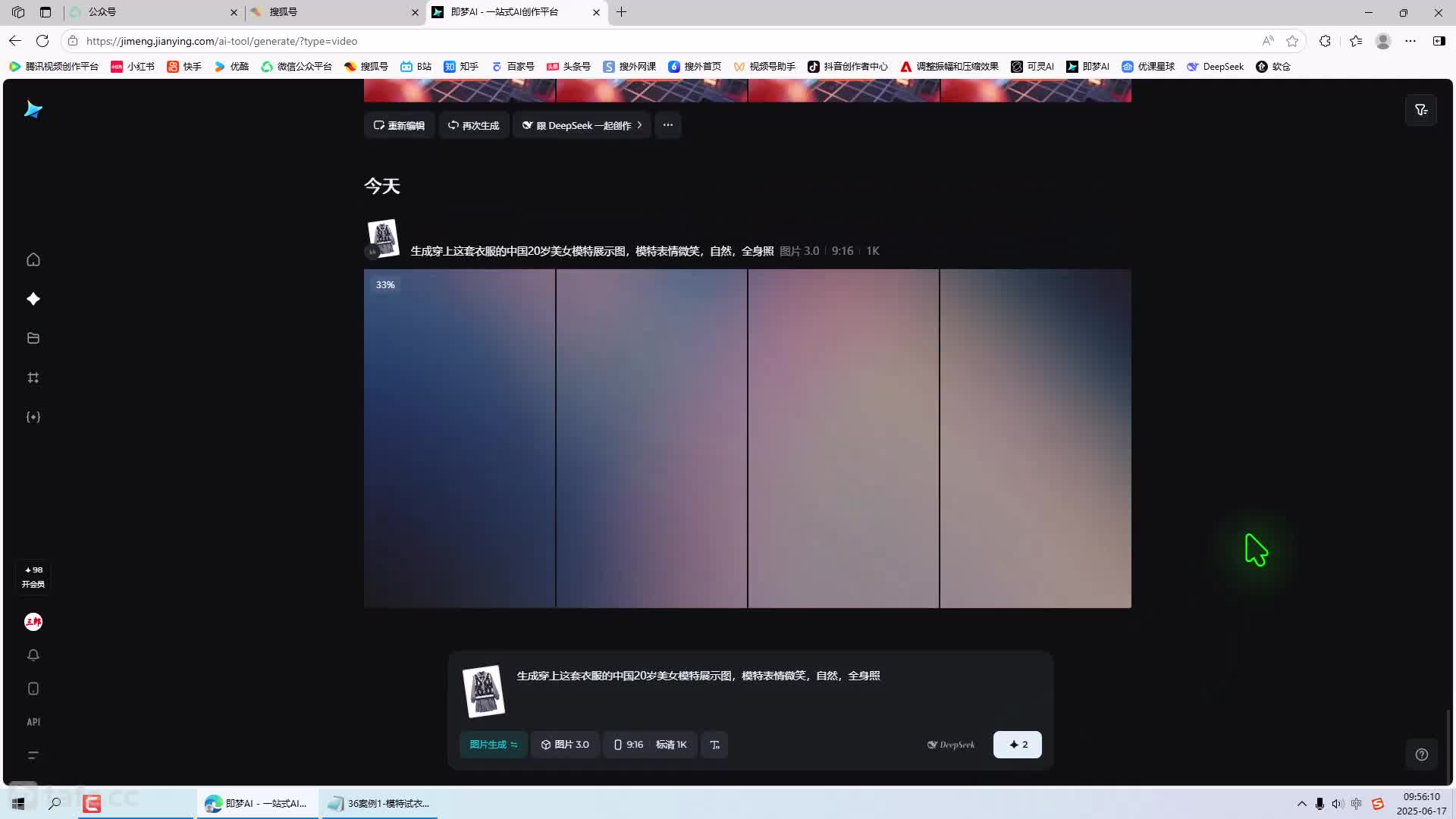Open the API entry in the sidebar
This screenshot has height=819, width=1456.
tap(33, 722)
